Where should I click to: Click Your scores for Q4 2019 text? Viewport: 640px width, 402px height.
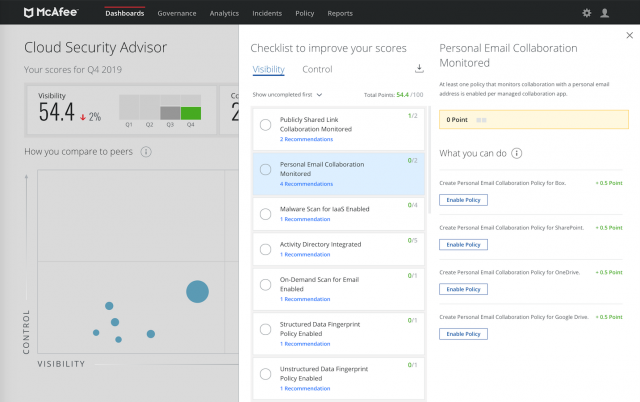point(73,70)
